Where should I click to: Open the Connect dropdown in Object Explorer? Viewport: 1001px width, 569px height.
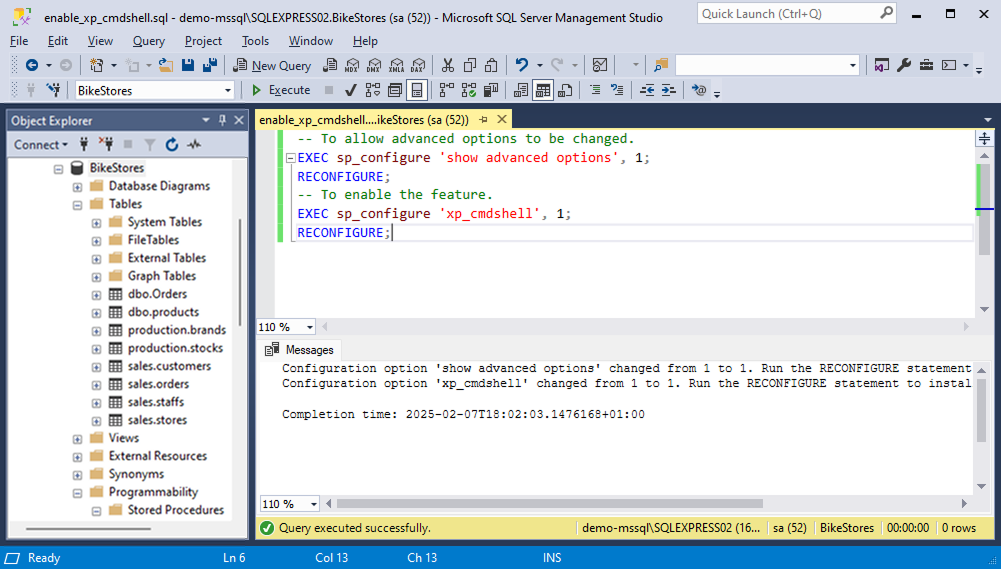click(x=40, y=145)
